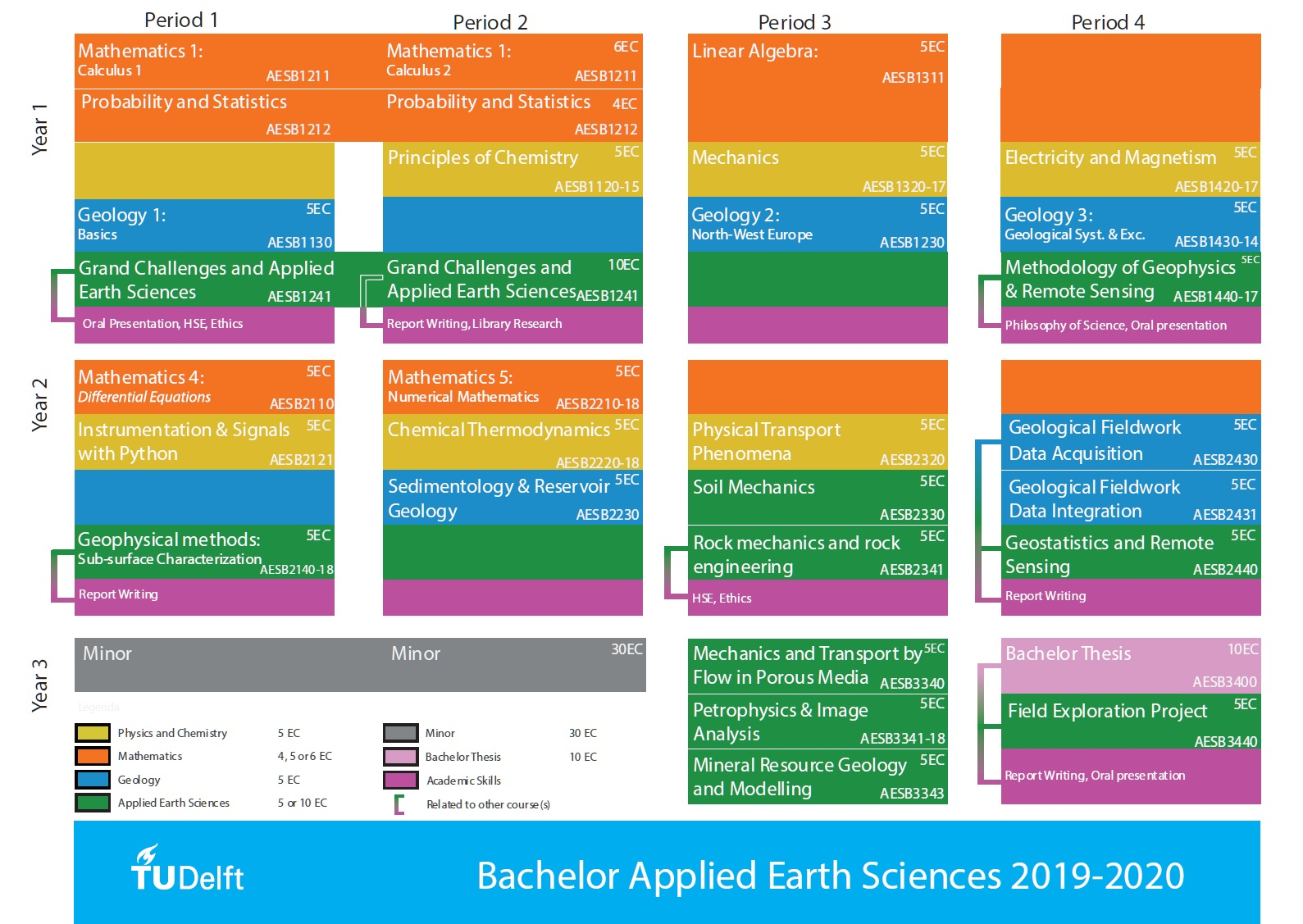1303x924 pixels.
Task: Click the 'Bachelor Thesis' course block title
Action: click(1068, 653)
